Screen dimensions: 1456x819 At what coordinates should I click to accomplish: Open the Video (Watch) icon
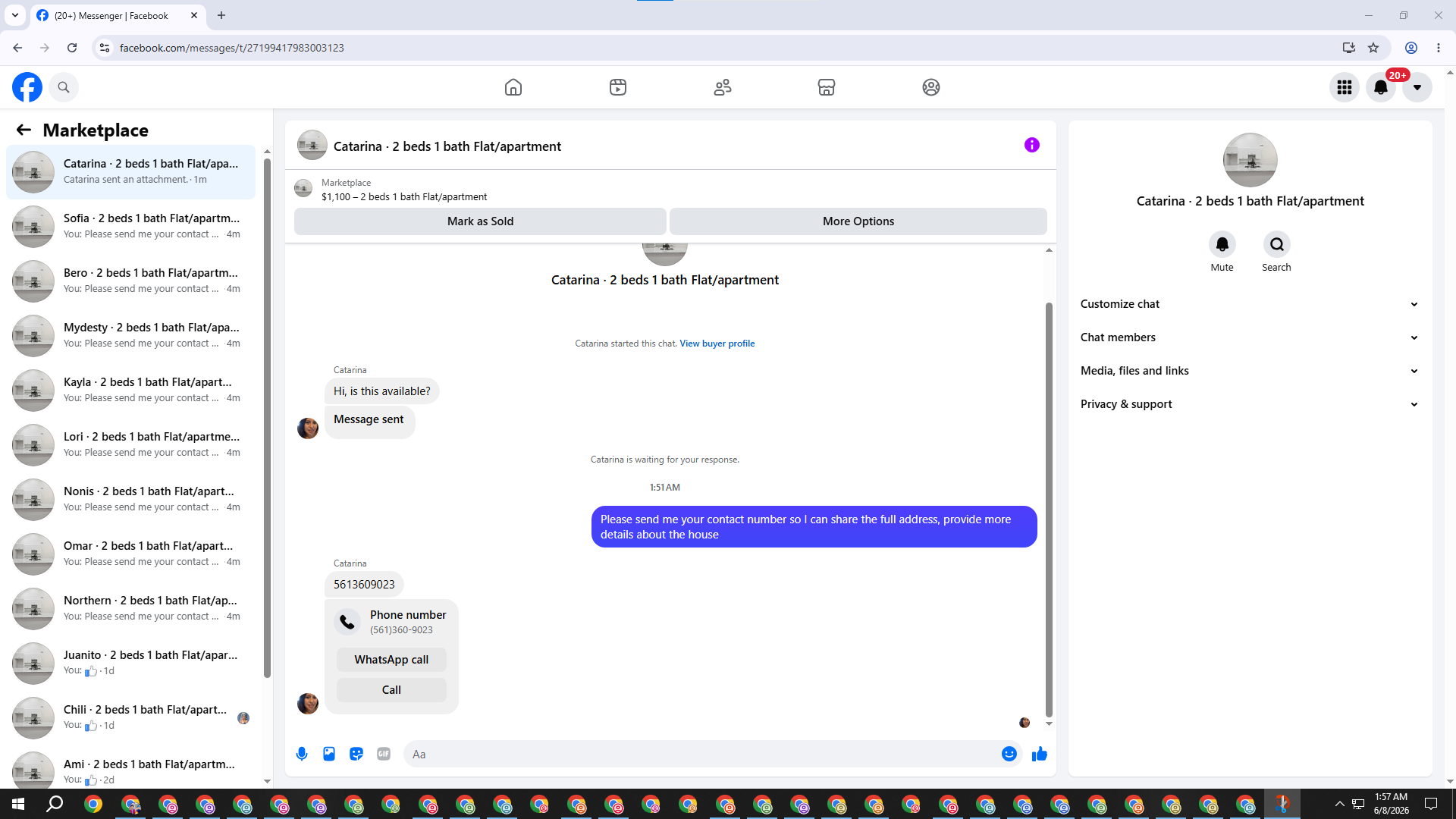tap(618, 87)
